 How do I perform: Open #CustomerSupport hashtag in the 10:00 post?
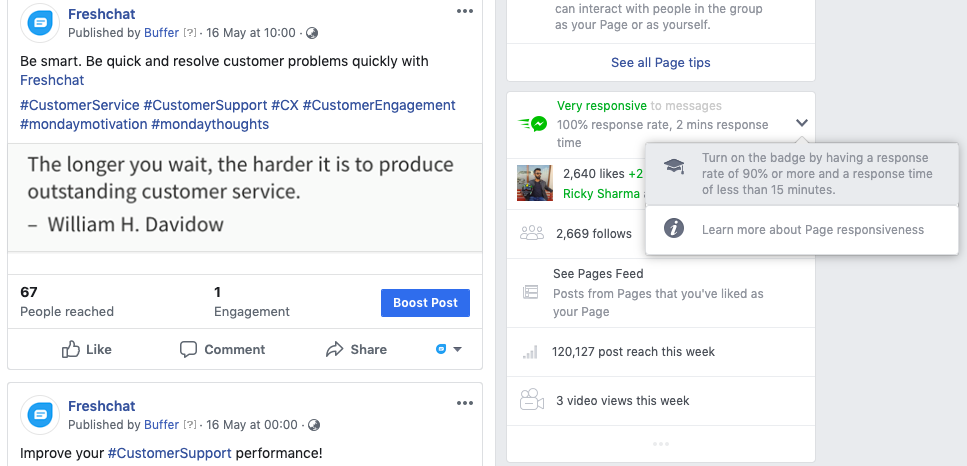pos(205,105)
